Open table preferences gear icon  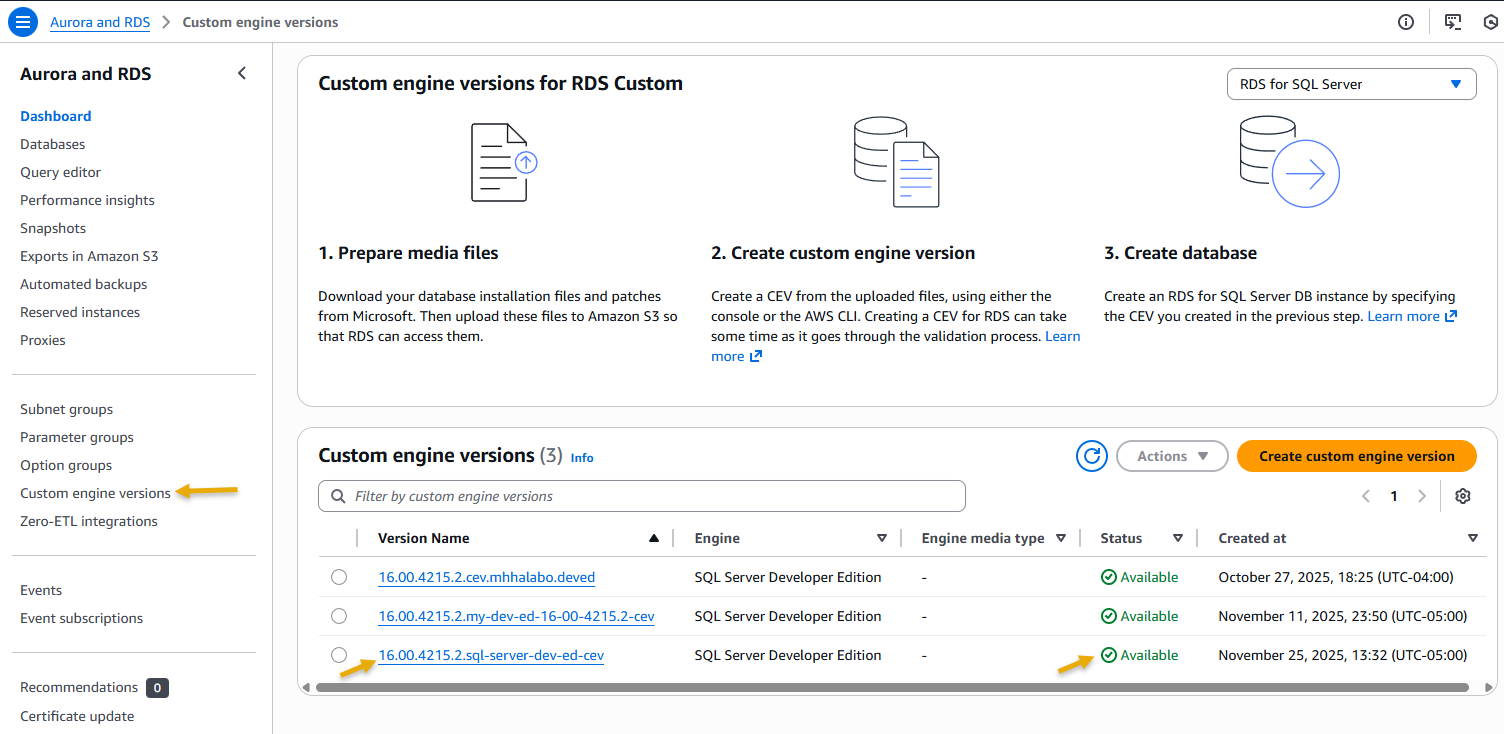1463,496
